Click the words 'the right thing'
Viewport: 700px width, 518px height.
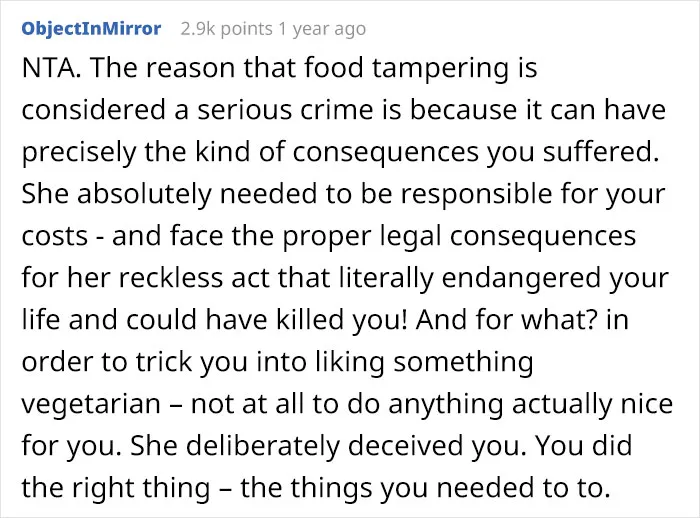(116, 488)
